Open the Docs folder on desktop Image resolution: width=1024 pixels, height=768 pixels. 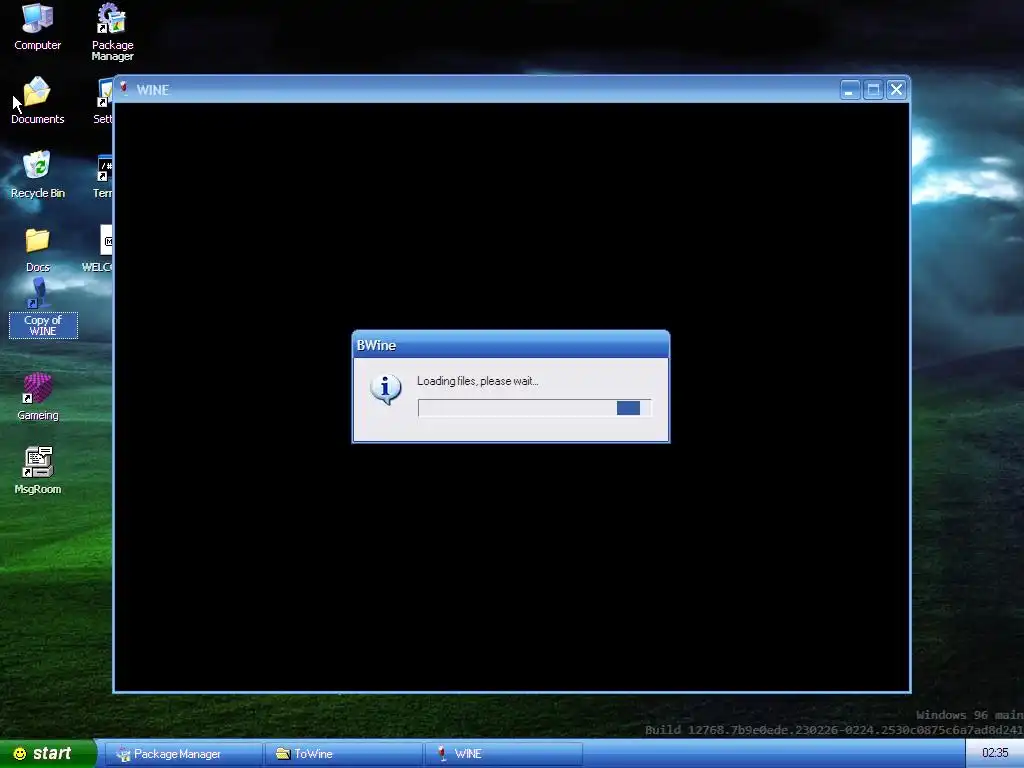coord(37,249)
